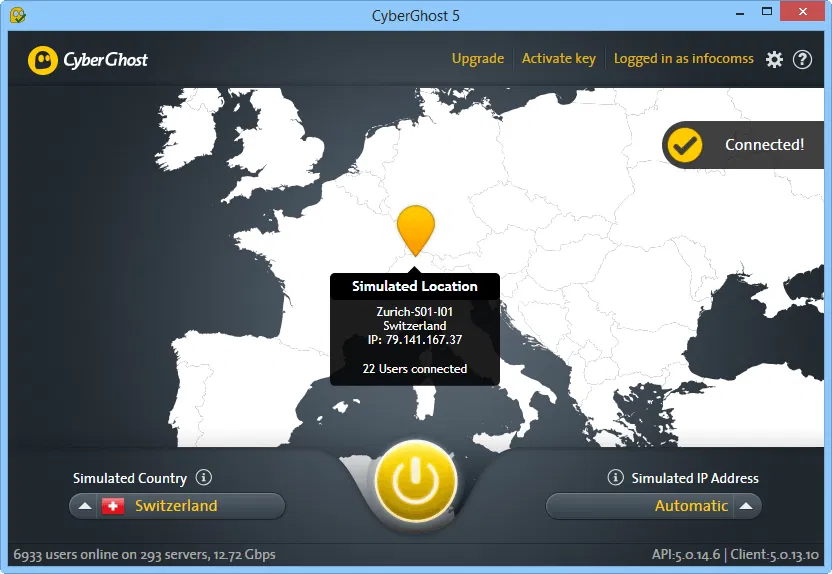Minimize the CyberGhost window
832x574 pixels.
coord(740,12)
